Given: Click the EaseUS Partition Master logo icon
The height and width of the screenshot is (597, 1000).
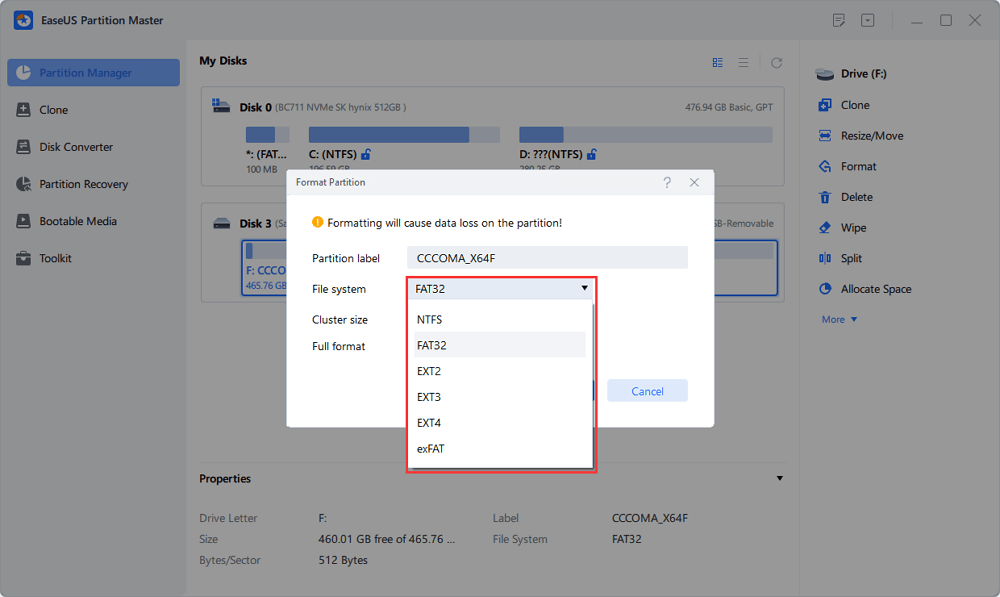Looking at the screenshot, I should tap(23, 20).
